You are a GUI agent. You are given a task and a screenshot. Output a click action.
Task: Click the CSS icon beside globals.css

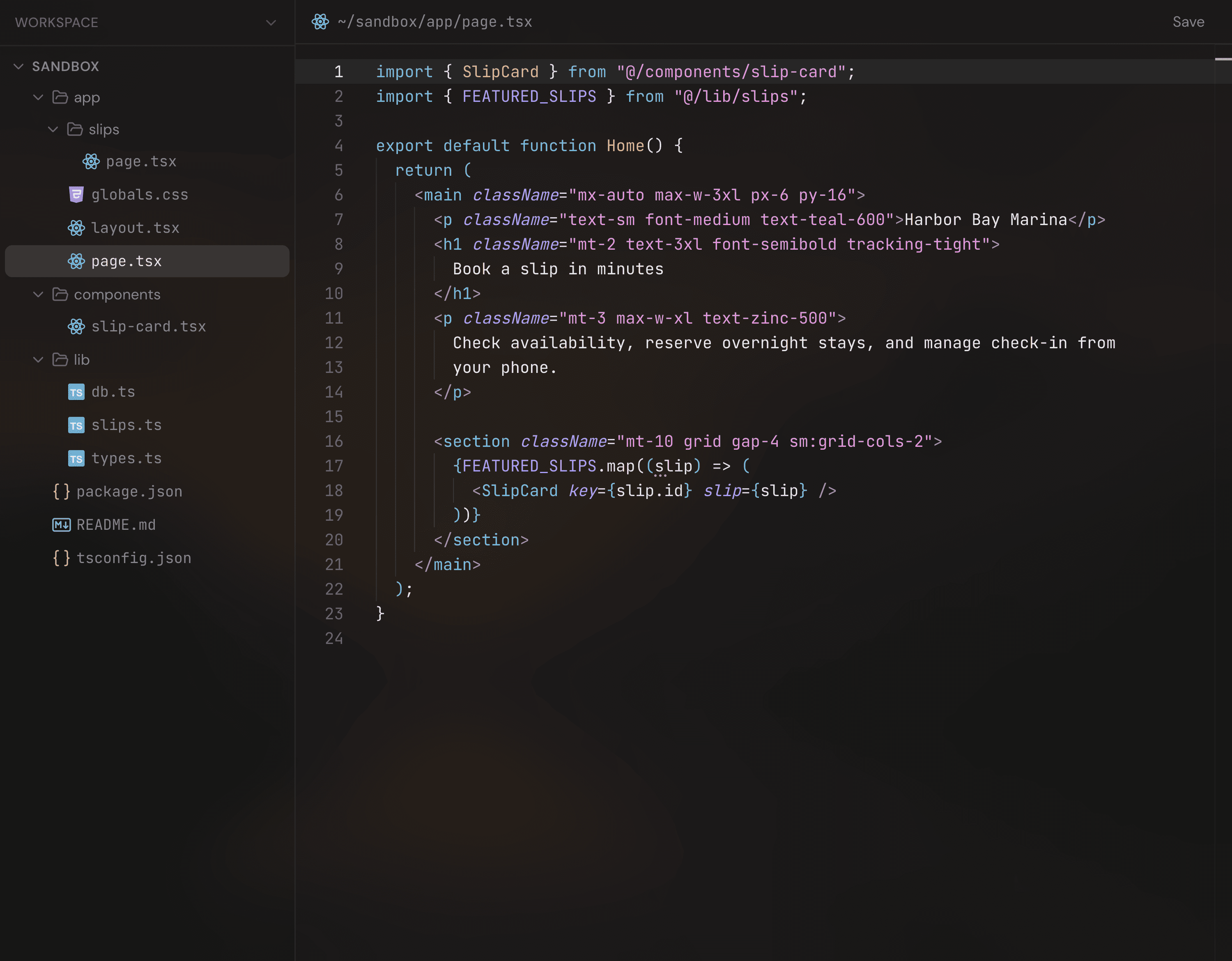pos(76,195)
